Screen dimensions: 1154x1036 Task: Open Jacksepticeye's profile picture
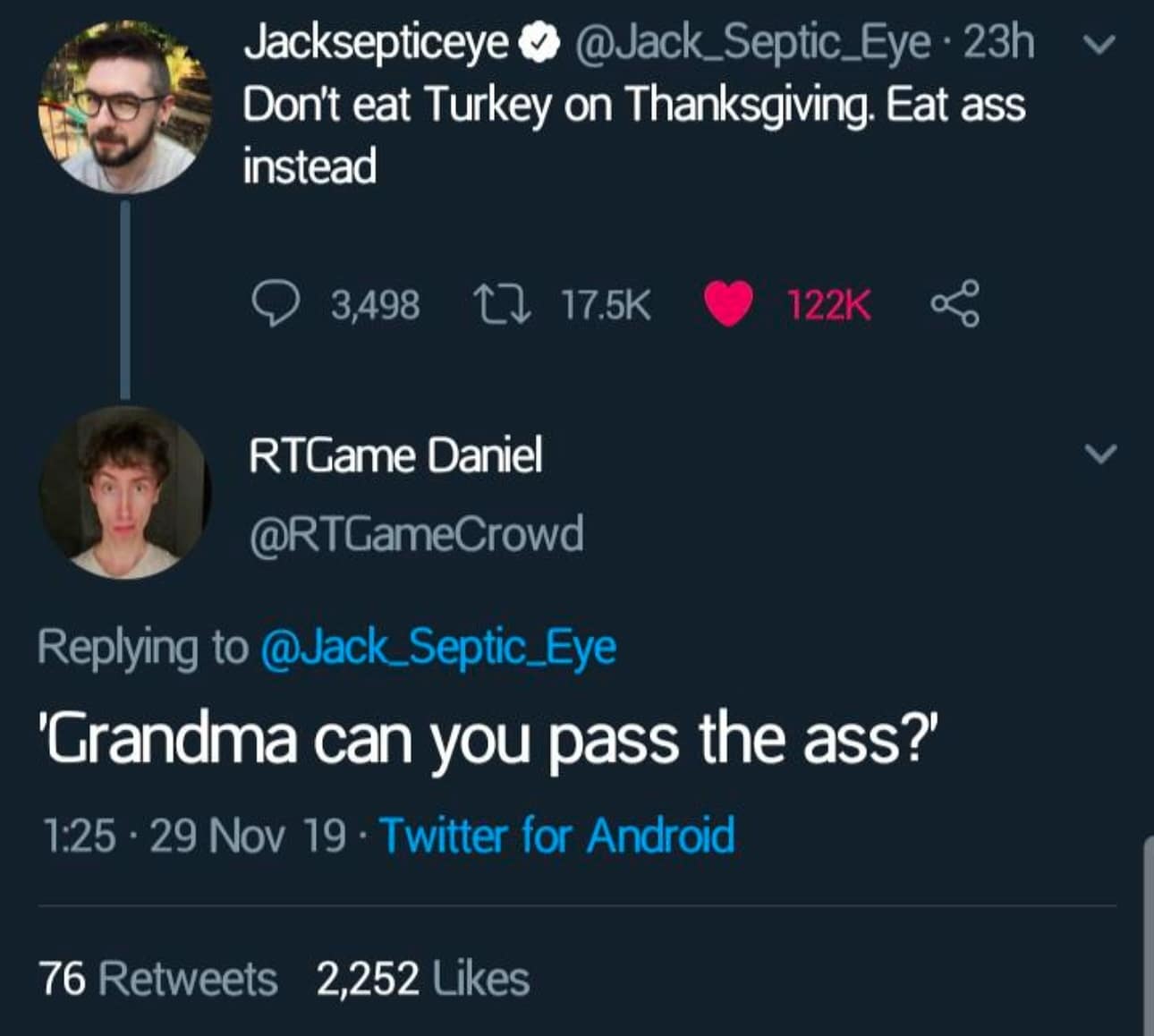click(x=125, y=106)
